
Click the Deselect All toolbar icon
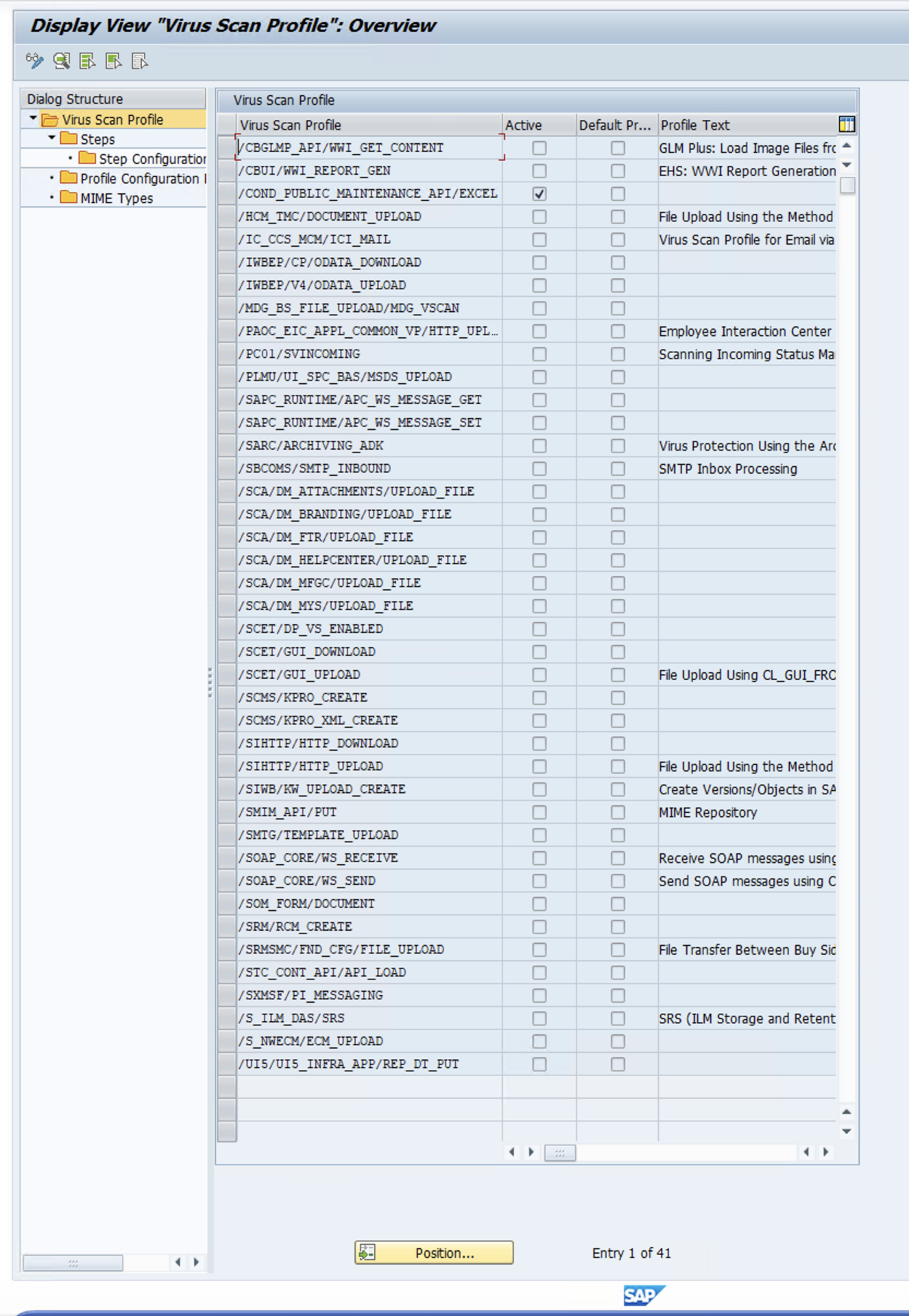click(140, 62)
